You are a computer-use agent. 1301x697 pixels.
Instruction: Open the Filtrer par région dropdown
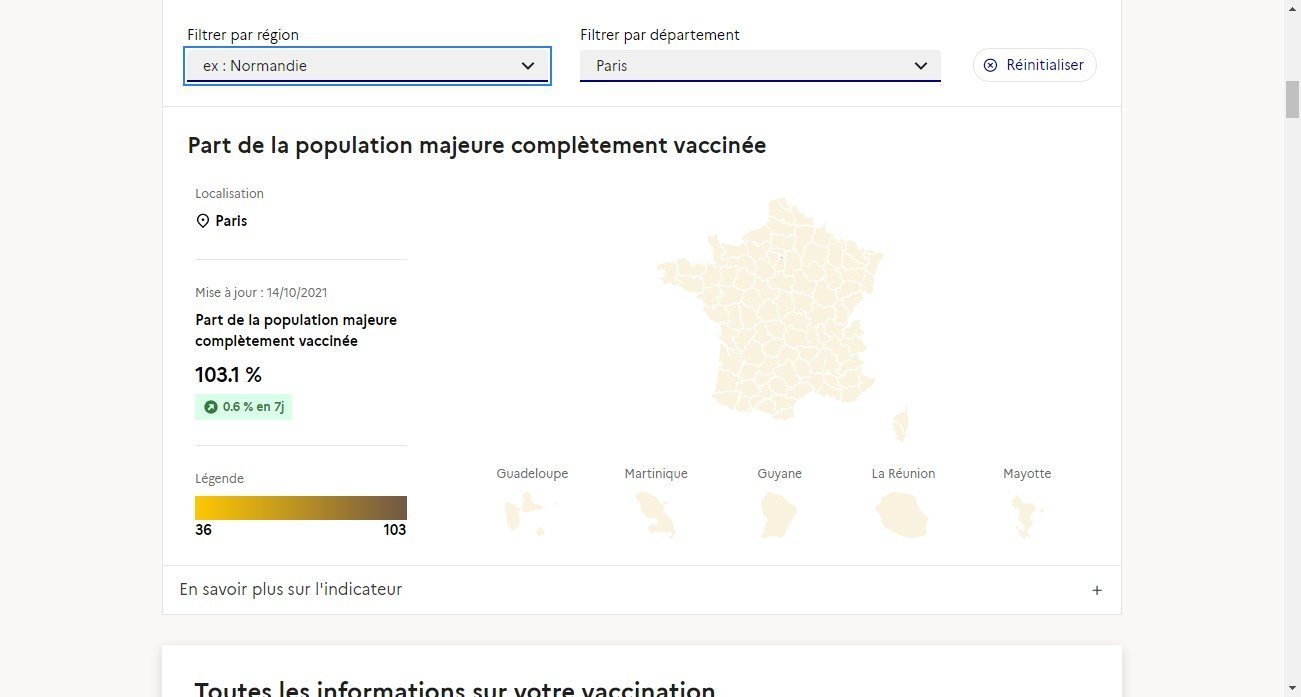pos(367,66)
